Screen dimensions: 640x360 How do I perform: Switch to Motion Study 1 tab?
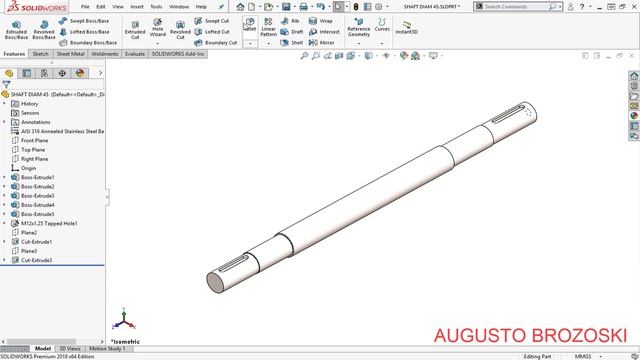pos(107,349)
